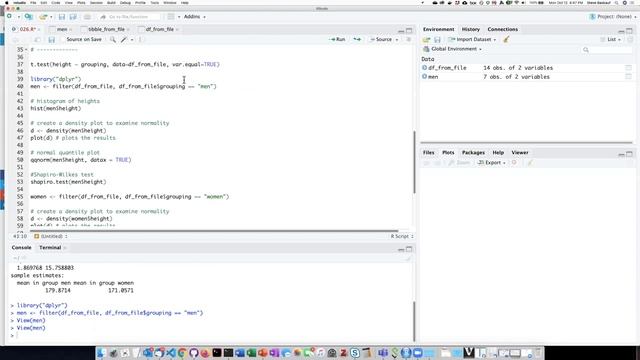View df_from_file as data grid icon
Image resolution: width=640 pixels, height=360 pixels.
[628, 68]
